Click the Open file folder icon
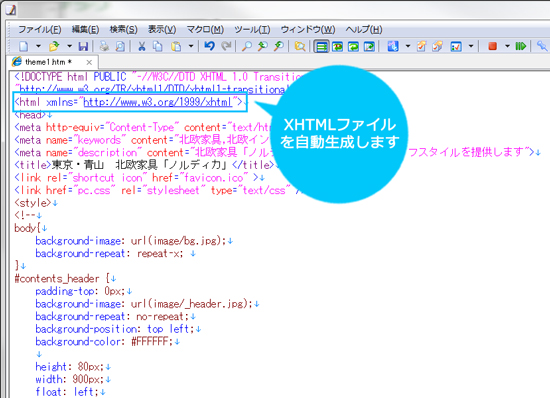The width and height of the screenshot is (550, 398). tap(54, 46)
